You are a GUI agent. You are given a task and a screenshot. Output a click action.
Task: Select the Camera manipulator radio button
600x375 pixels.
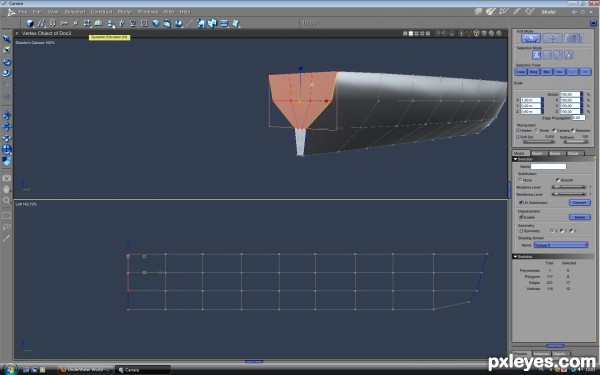click(x=554, y=130)
